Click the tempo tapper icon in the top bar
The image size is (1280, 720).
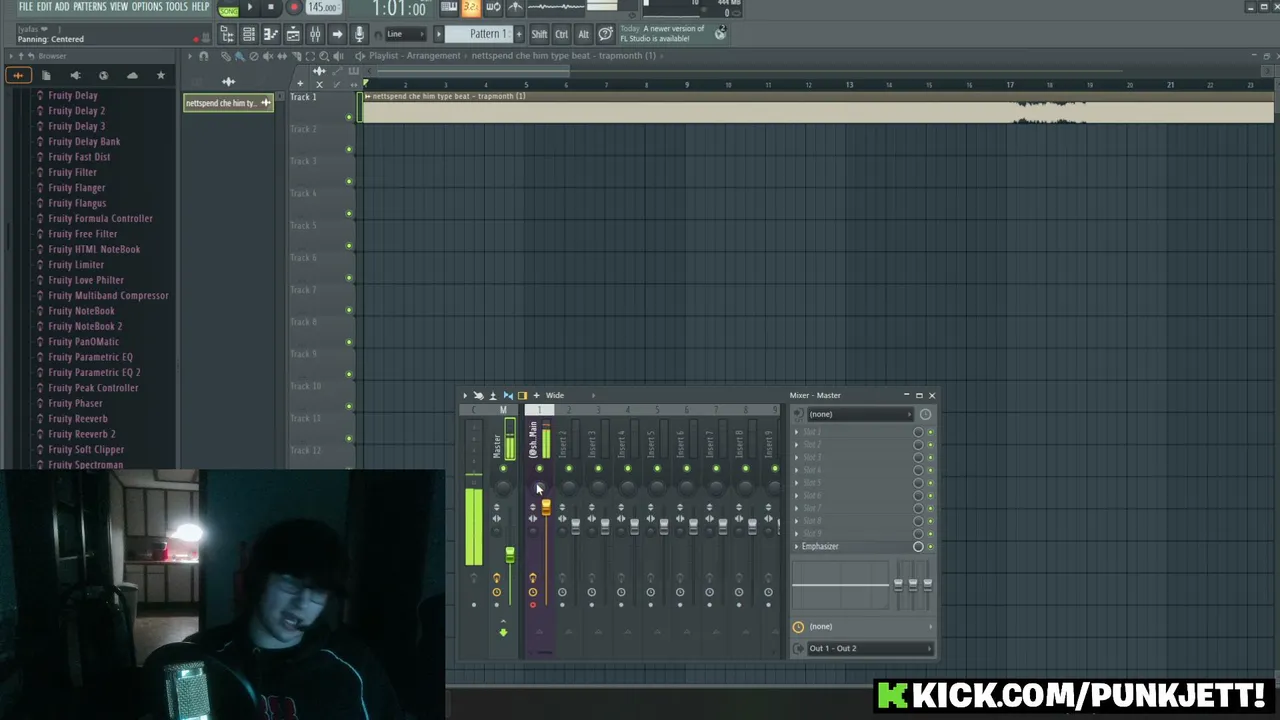click(515, 8)
